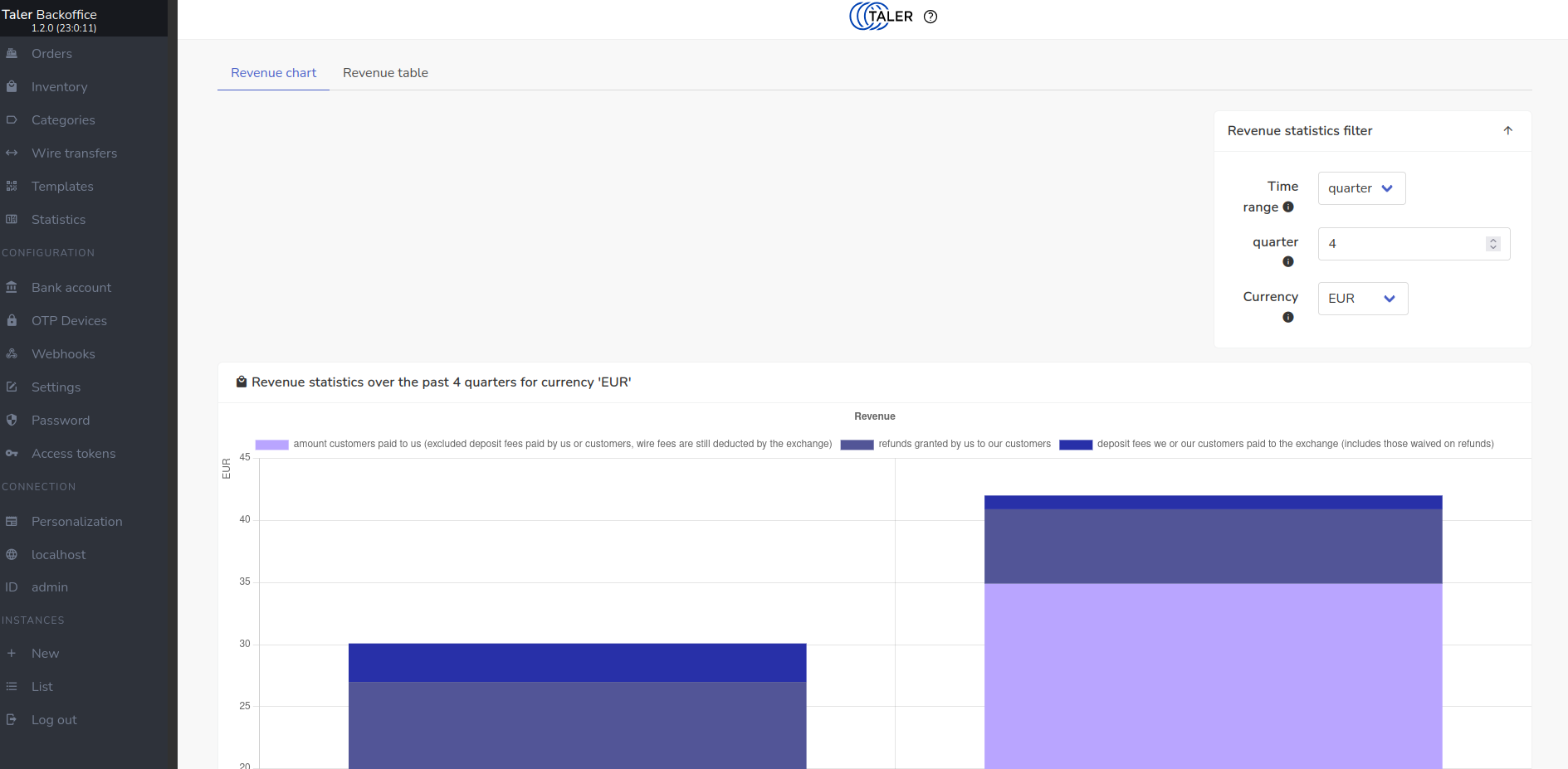Click the Bank account sidebar icon
This screenshot has width=1568, height=769.
12,288
